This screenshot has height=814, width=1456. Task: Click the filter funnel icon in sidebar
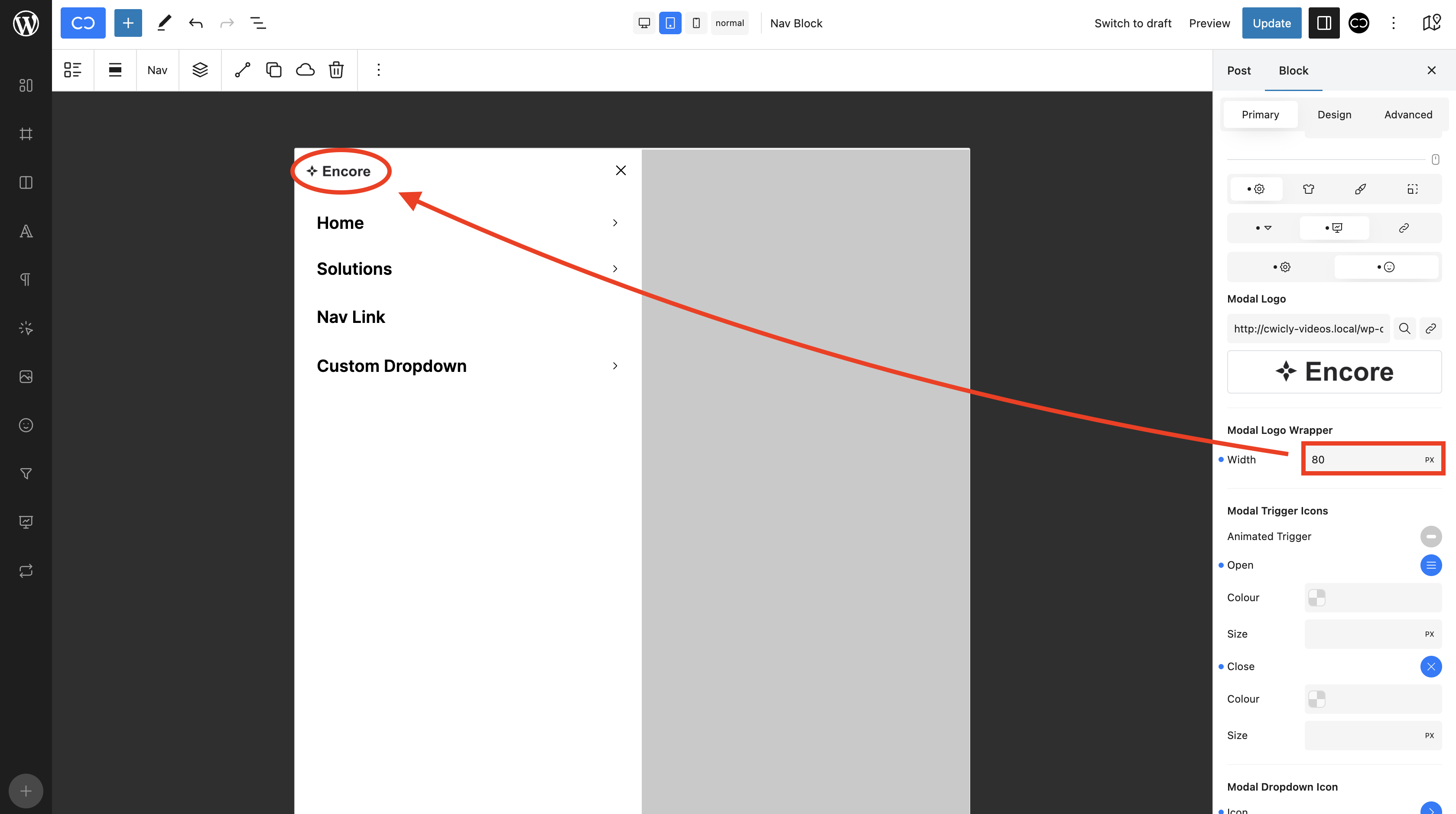[26, 474]
